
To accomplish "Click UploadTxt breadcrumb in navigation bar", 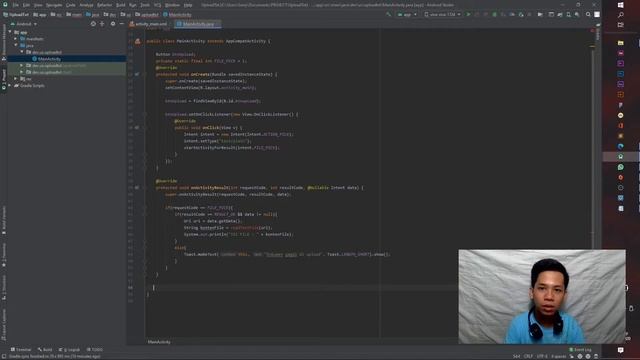I will [x=16, y=15].
